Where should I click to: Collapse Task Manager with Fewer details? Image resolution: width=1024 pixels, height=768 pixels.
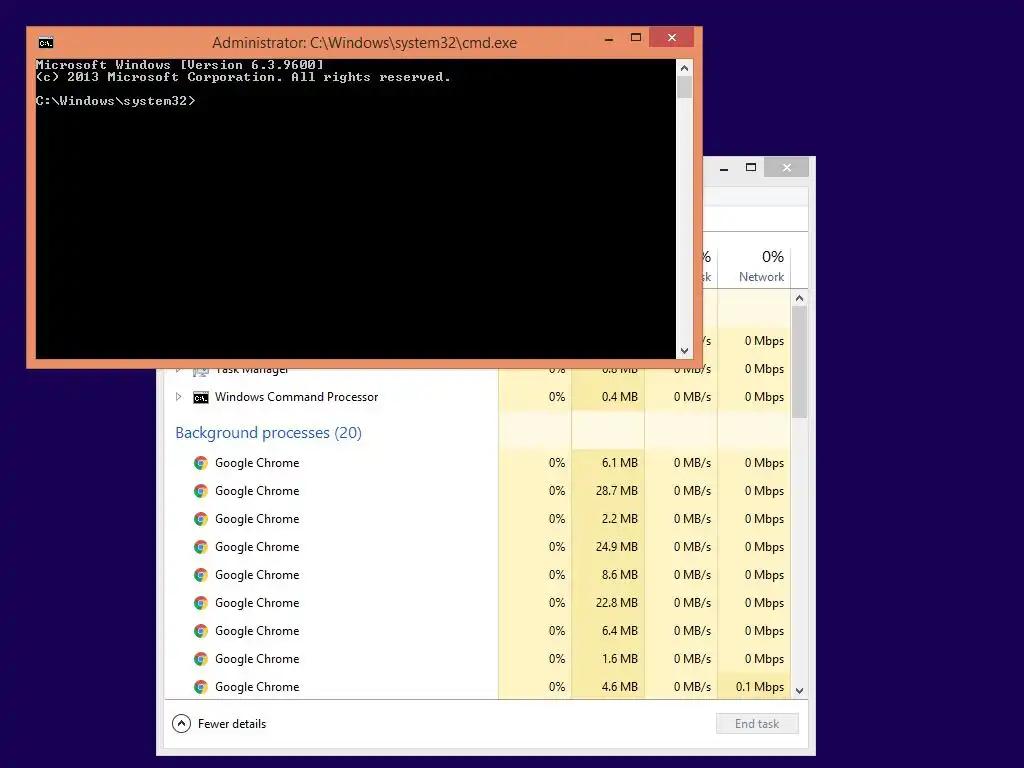219,724
